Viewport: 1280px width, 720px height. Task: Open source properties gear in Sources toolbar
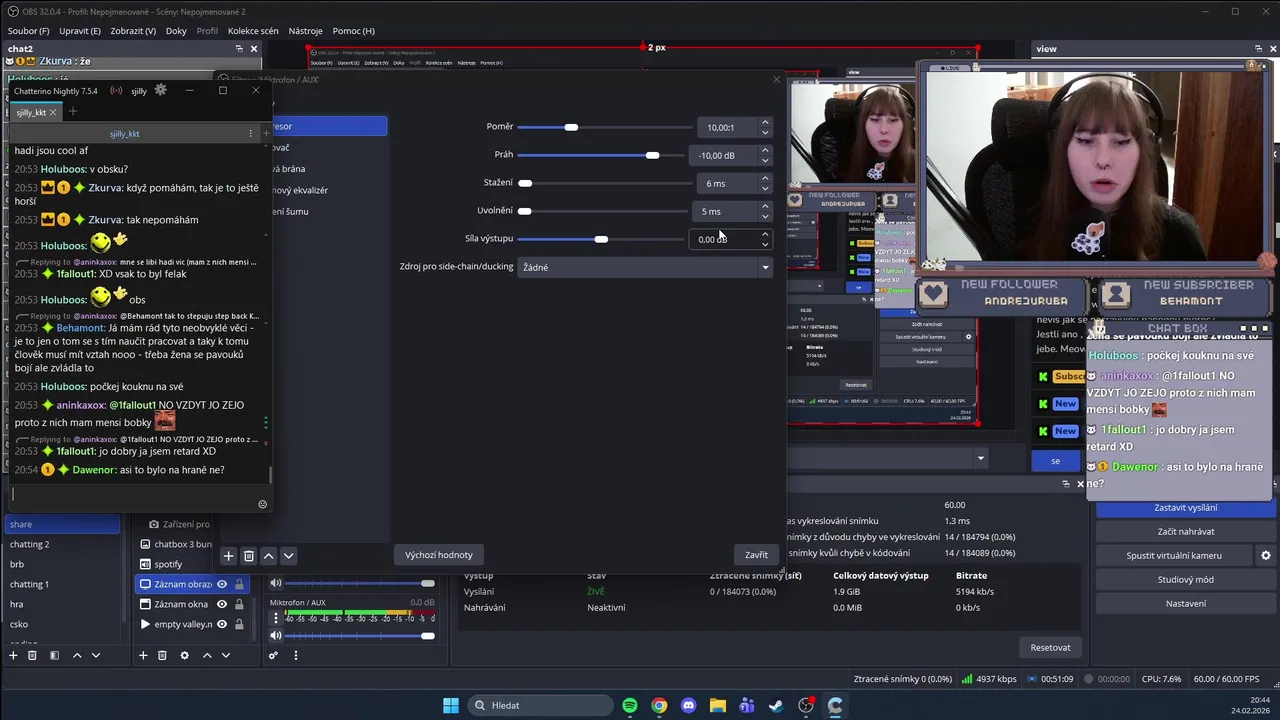tap(184, 655)
